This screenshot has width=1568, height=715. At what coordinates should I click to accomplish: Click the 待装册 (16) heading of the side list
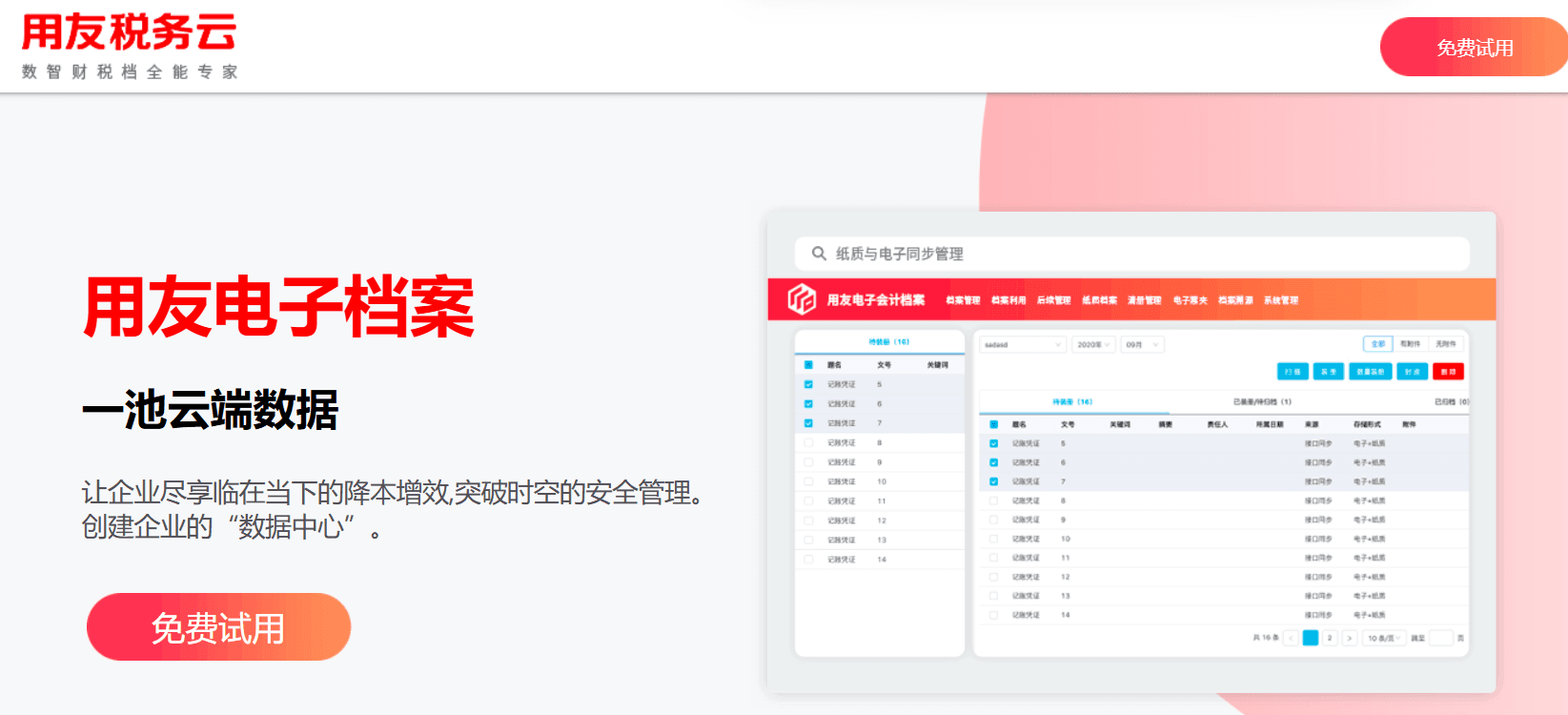[888, 341]
